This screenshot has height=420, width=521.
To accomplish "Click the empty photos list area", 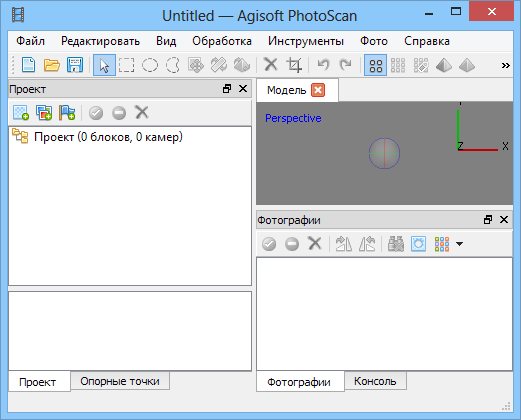I will (384, 314).
